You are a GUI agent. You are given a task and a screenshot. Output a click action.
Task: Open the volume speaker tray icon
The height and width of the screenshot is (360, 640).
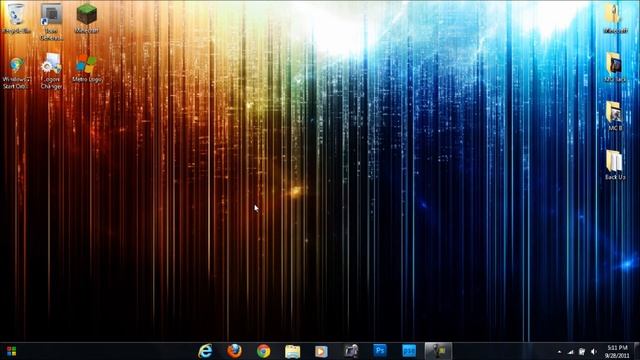click(x=594, y=352)
